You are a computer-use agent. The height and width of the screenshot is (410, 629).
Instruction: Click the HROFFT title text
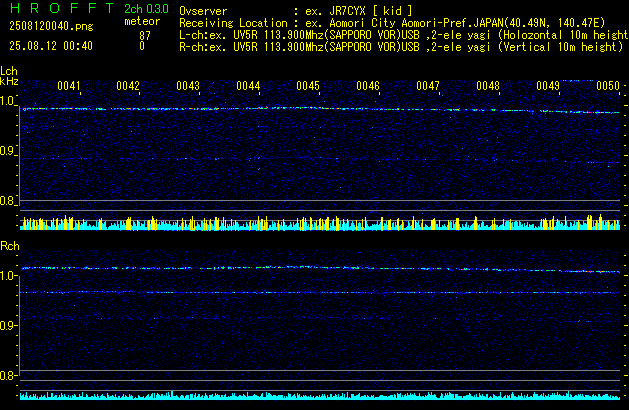(62, 8)
